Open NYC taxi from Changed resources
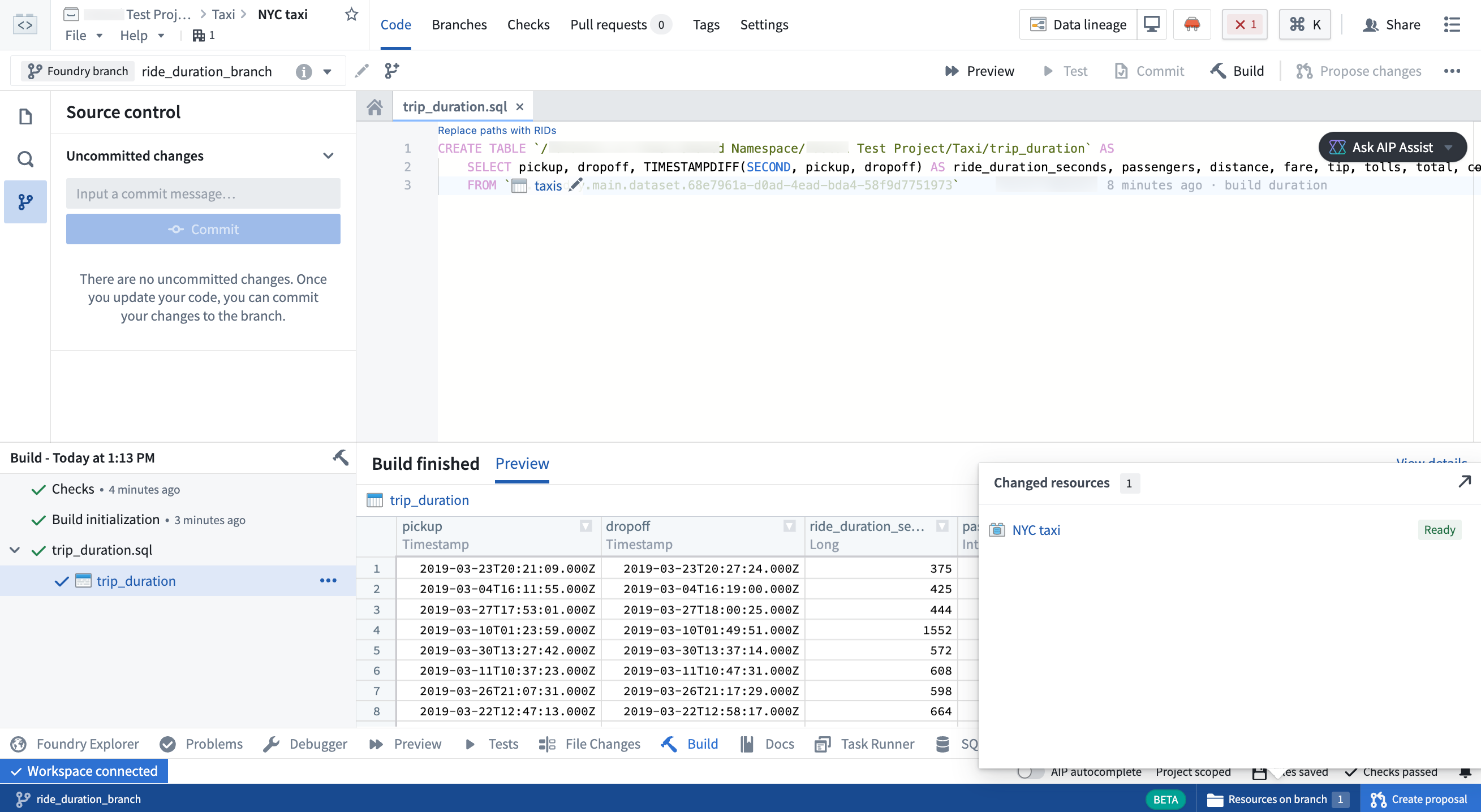The width and height of the screenshot is (1481, 812). tap(1035, 530)
